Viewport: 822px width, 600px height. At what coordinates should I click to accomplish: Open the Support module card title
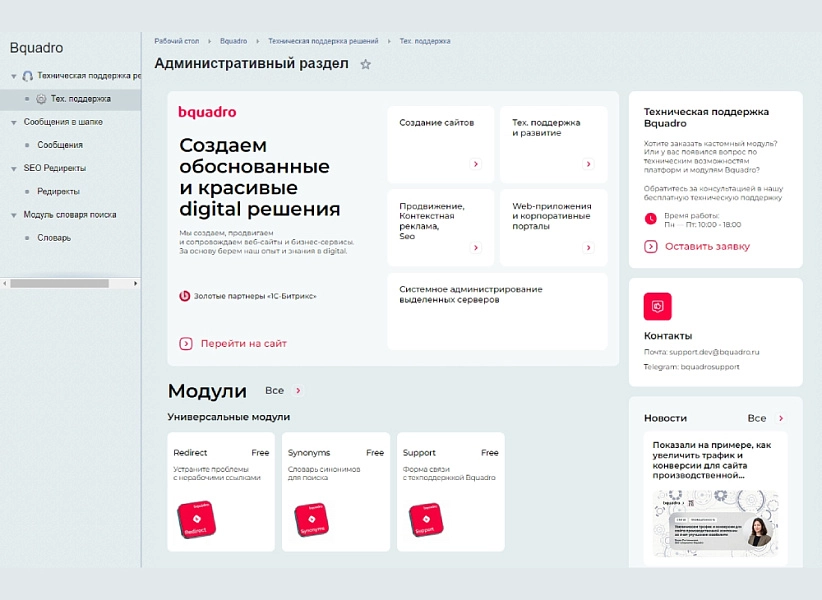[x=419, y=453]
